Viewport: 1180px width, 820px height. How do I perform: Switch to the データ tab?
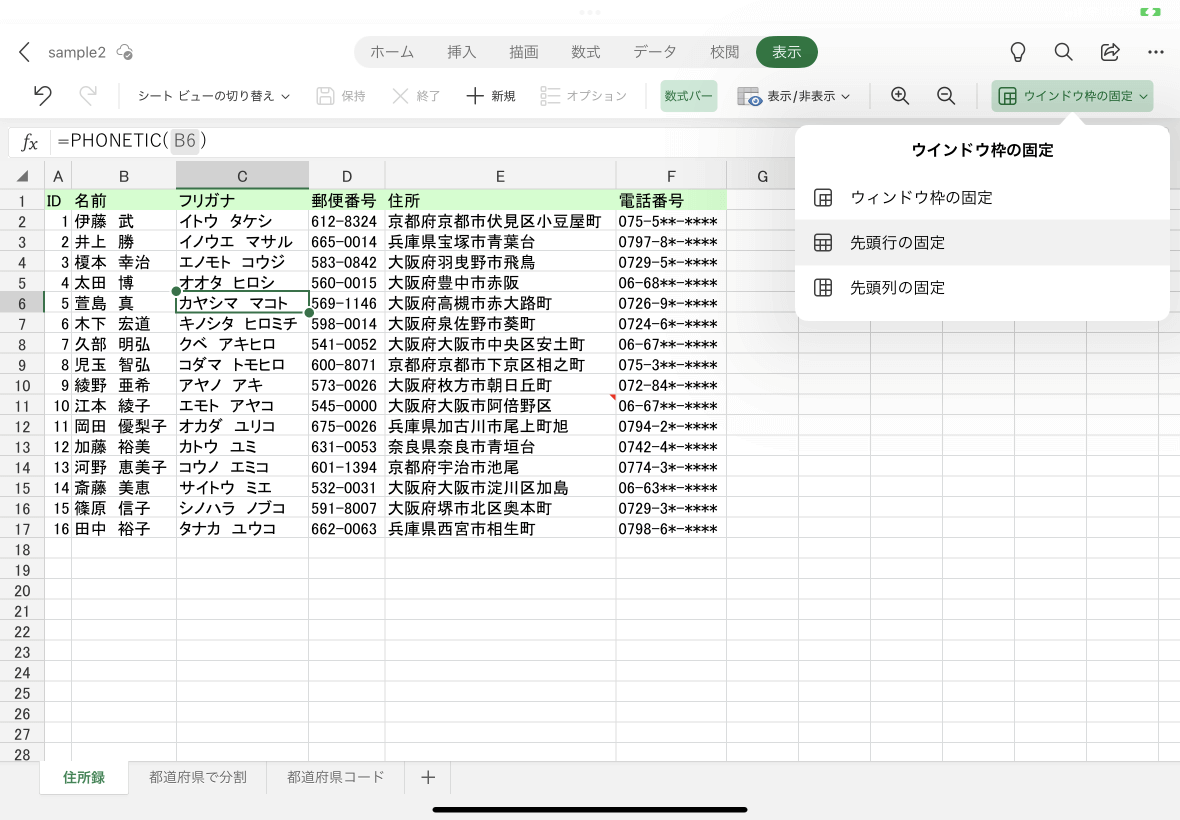click(655, 52)
